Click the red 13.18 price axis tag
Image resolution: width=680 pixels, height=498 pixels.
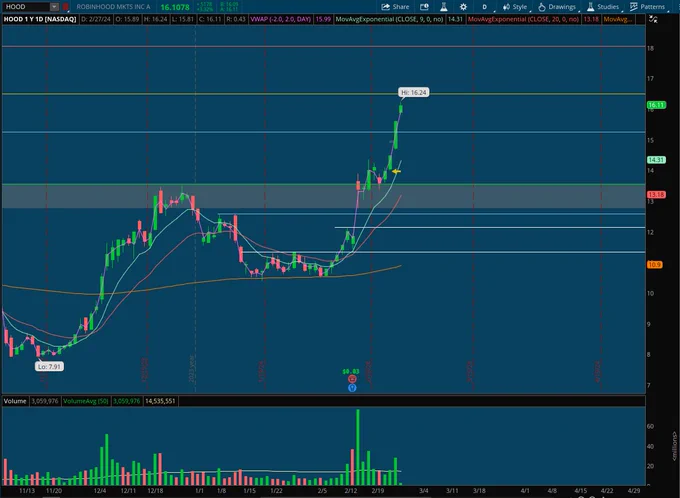click(656, 195)
